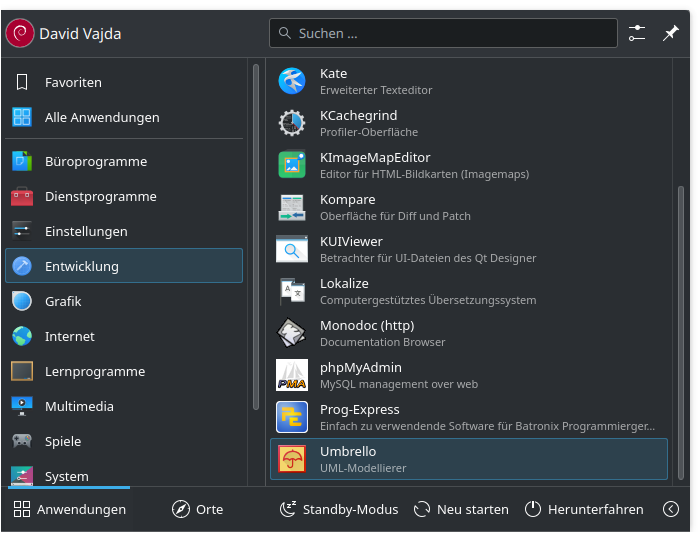Click the category list scrollbar
The height and width of the screenshot is (533, 700).
click(256, 237)
